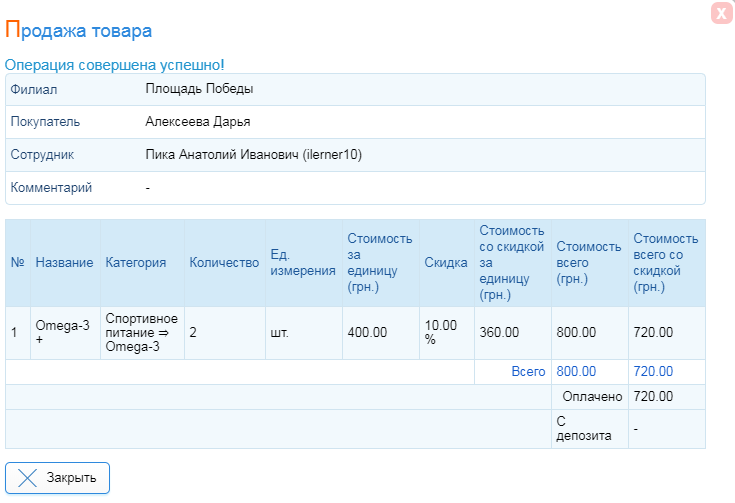This screenshot has width=735, height=503.
Task: Click the Скидка column header
Action: tap(446, 263)
